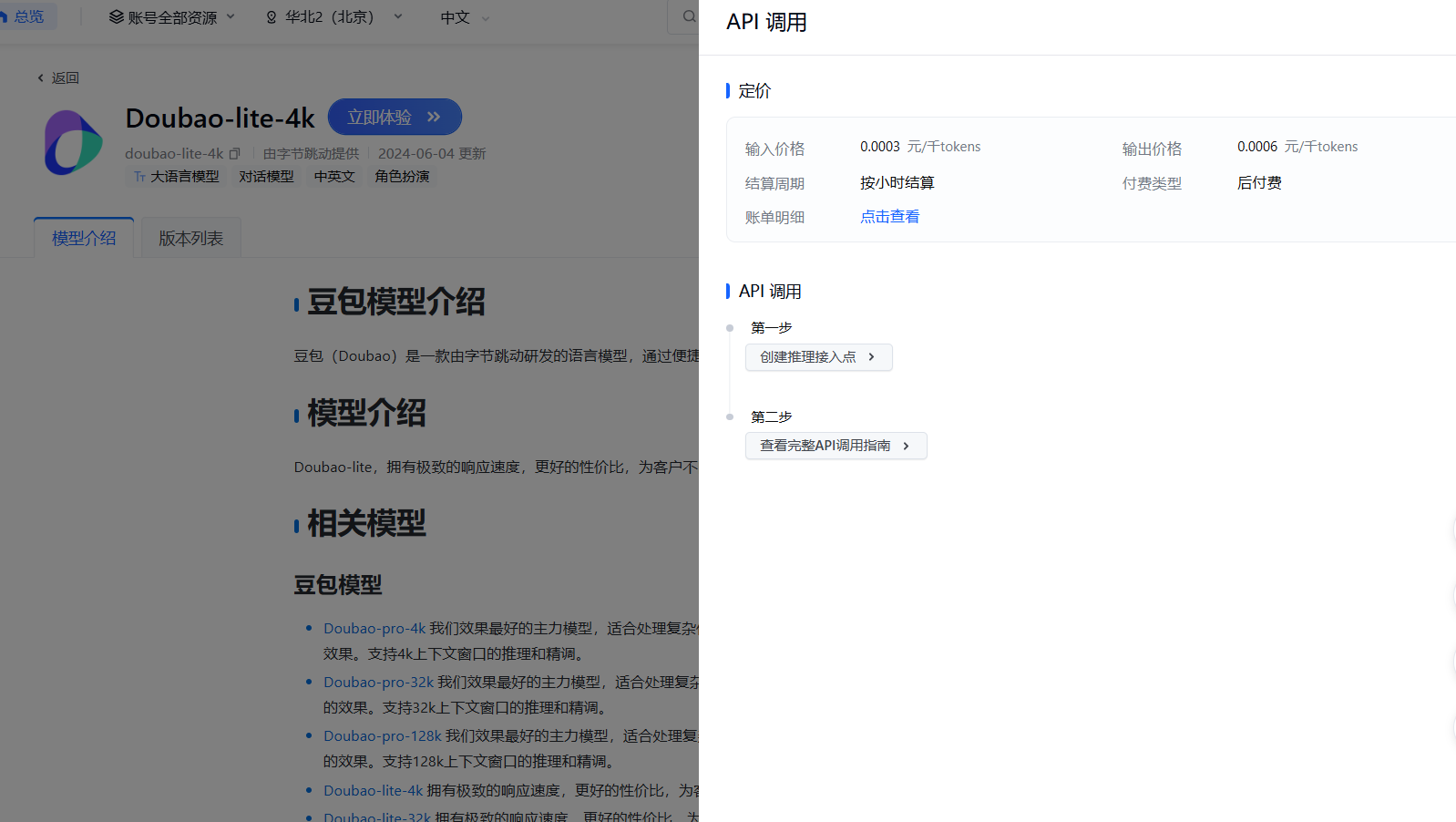Open the Doubao-lite-4k model link
The width and height of the screenshot is (1456, 822).
pos(374,790)
